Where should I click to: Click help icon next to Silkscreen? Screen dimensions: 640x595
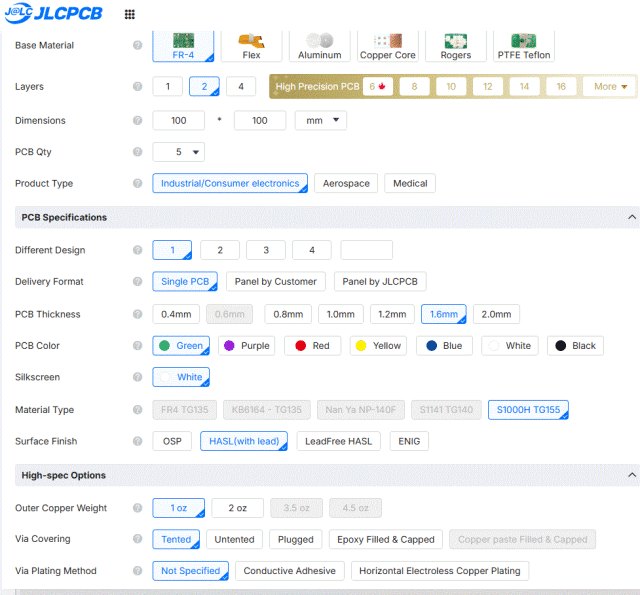(x=138, y=377)
